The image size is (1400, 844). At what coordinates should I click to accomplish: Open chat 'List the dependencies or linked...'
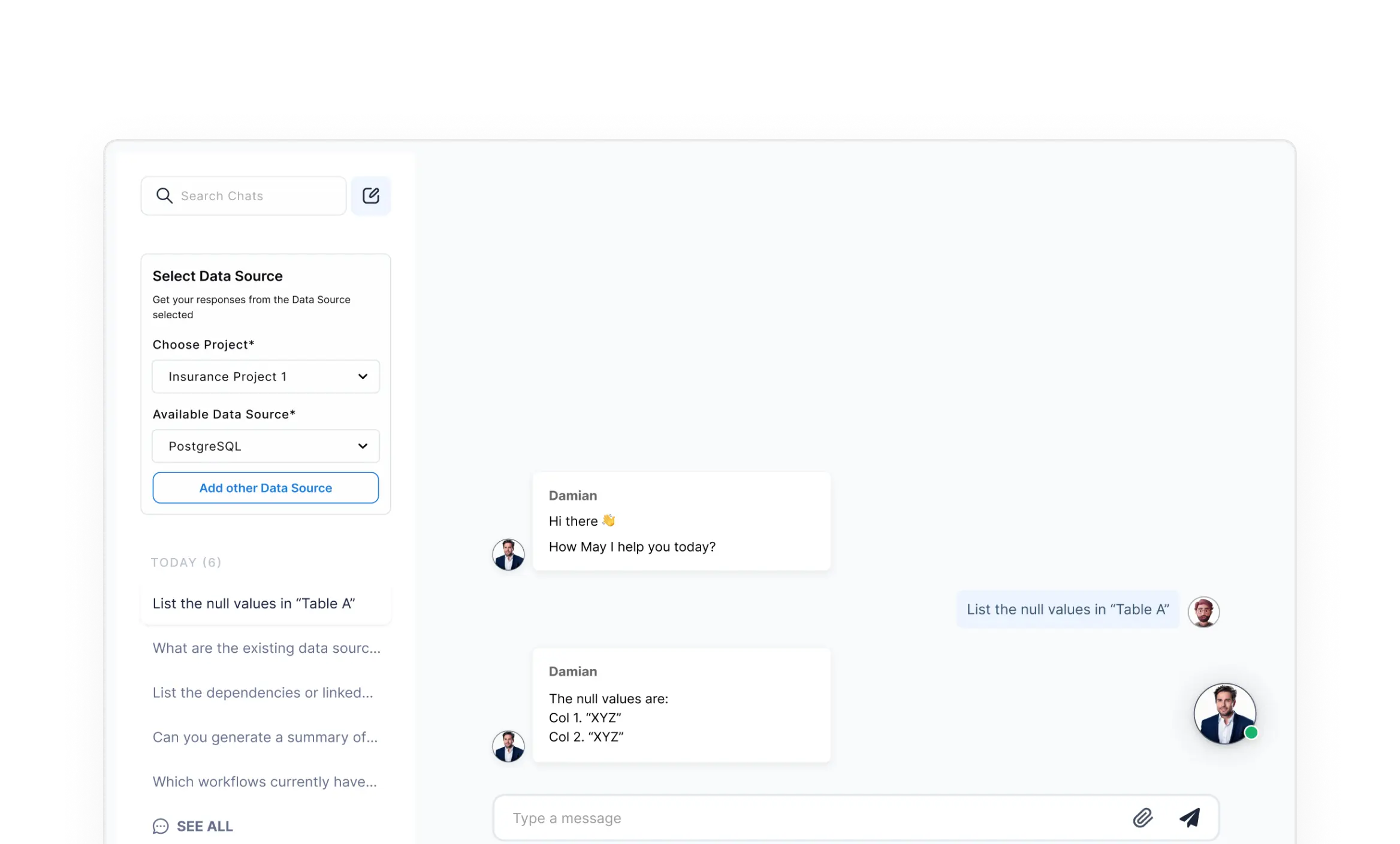(262, 692)
